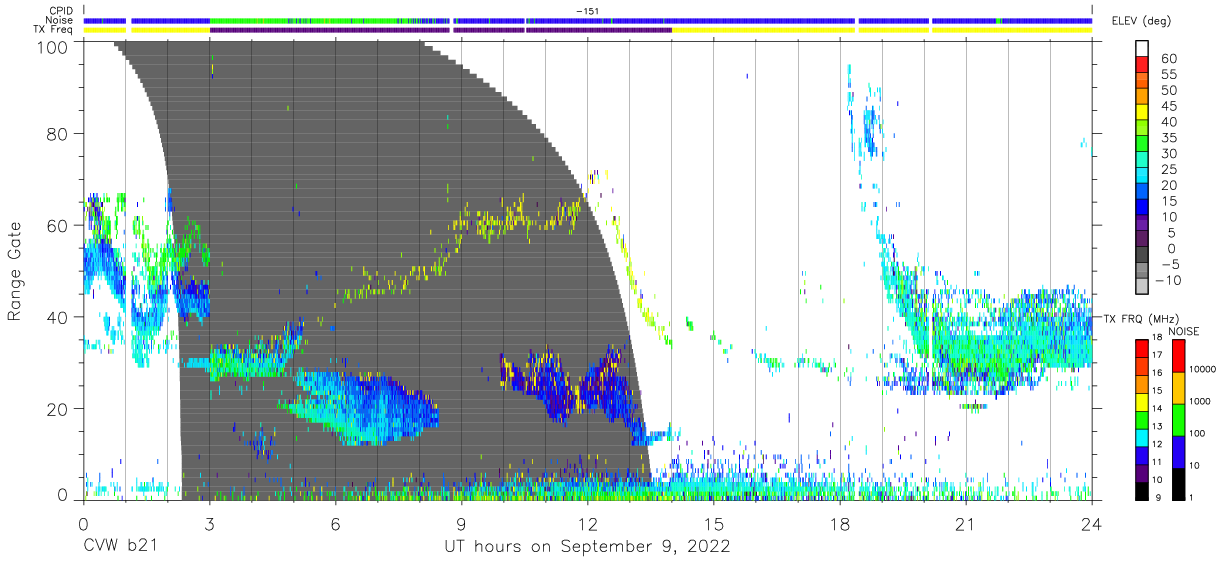
Task: Click the 'TX Freq' row label
Action: click(55, 30)
